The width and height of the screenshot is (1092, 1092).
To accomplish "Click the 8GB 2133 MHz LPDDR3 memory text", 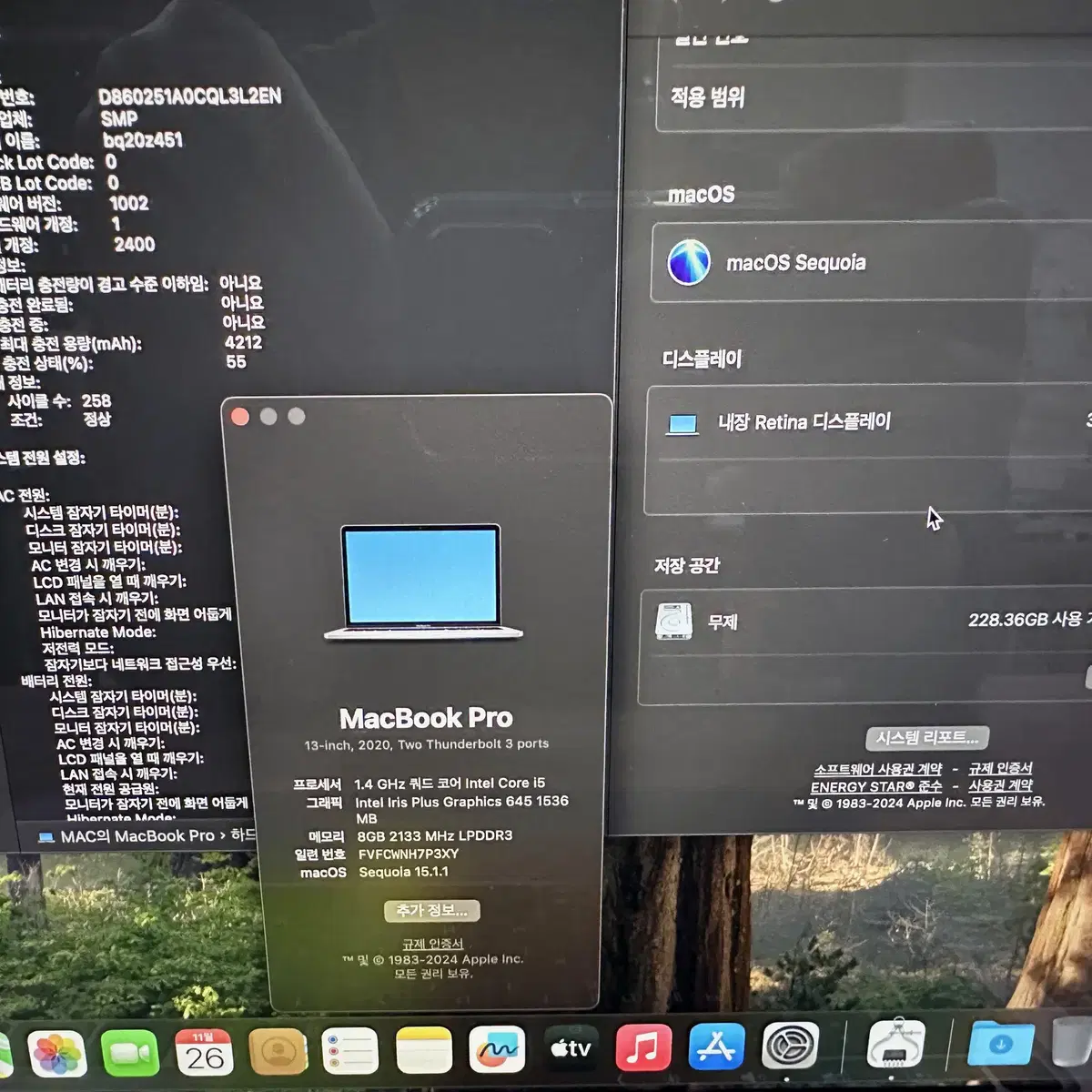I will [x=435, y=835].
